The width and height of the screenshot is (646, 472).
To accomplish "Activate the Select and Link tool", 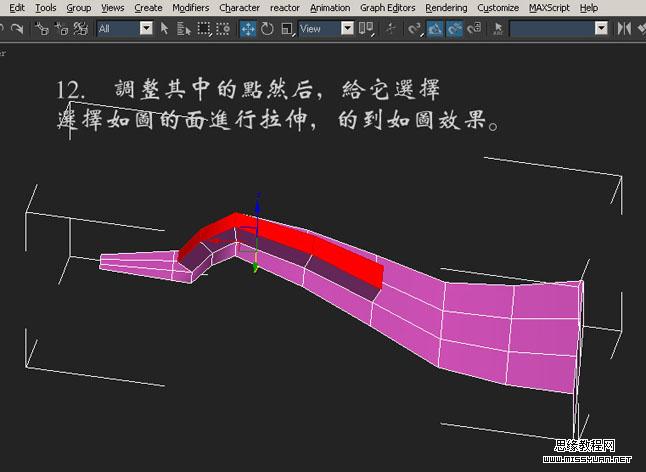I will [x=42, y=28].
